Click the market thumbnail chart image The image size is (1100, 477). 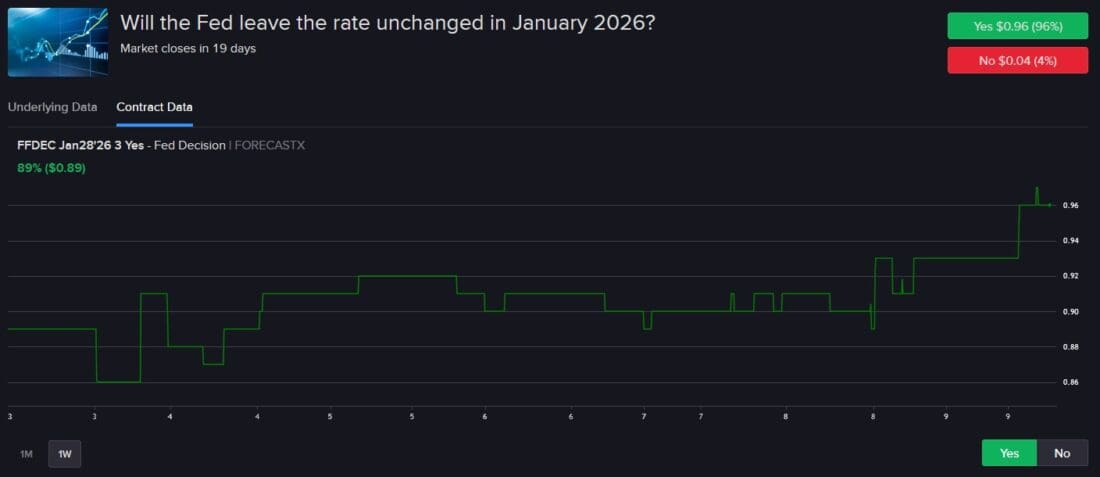[58, 42]
